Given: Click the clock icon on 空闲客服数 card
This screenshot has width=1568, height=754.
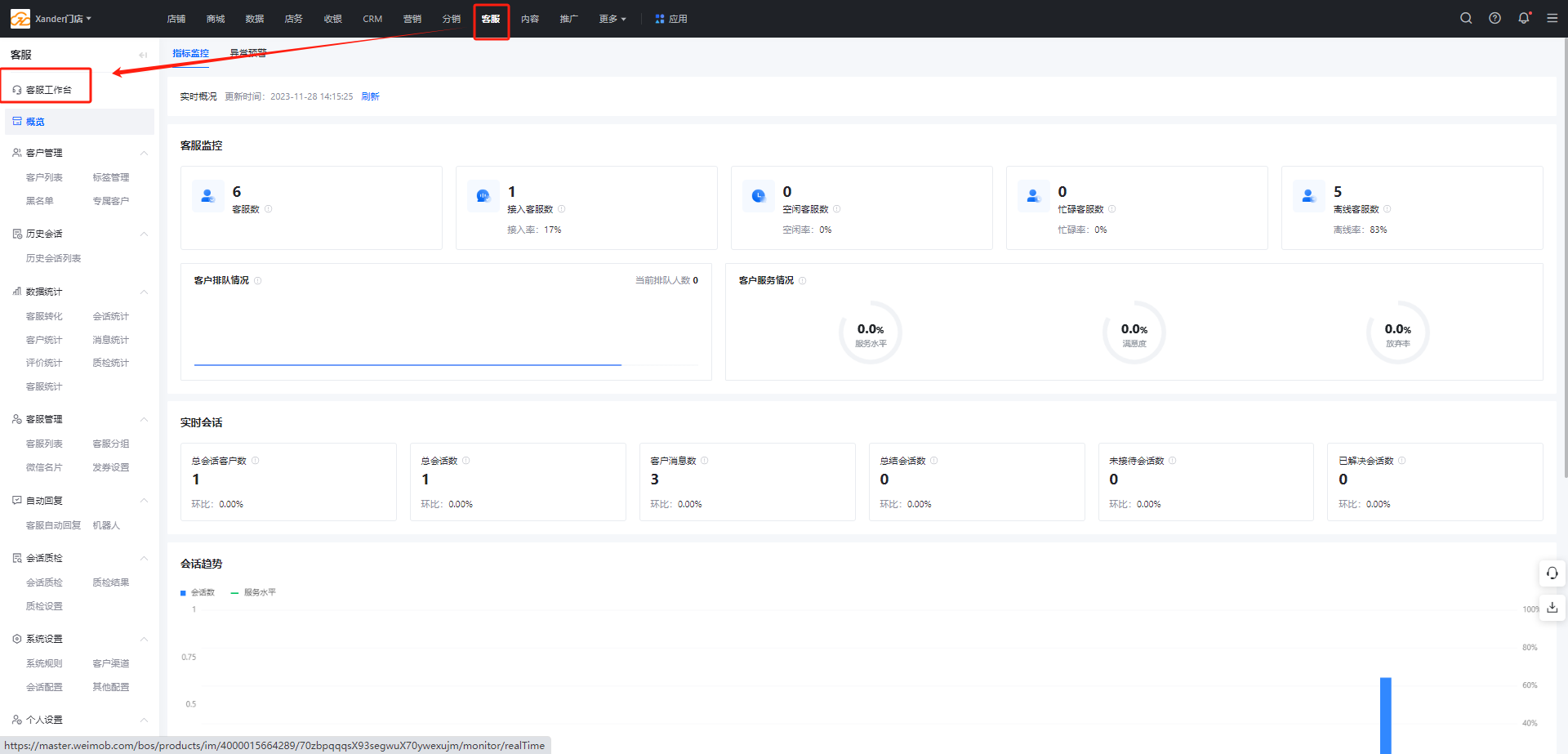Looking at the screenshot, I should pyautogui.click(x=758, y=196).
